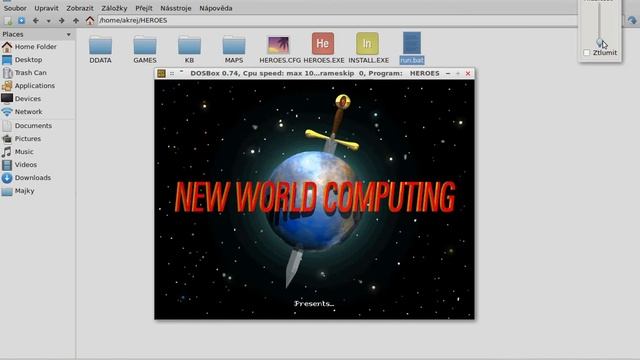Open the navigation history dropdown arrow
The width and height of the screenshot is (640, 360).
pos(49,21)
